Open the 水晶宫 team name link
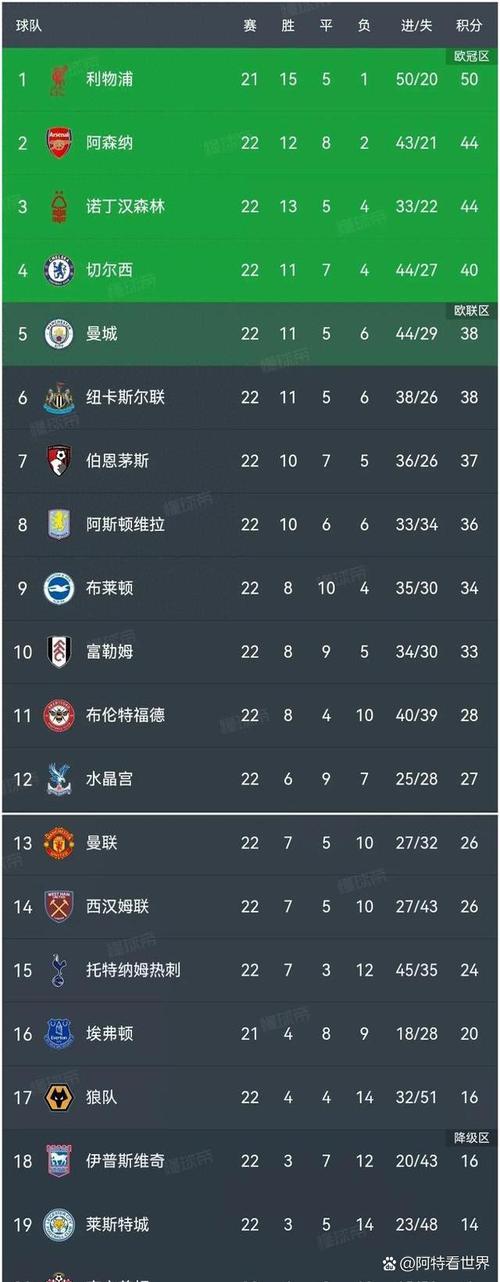The height and width of the screenshot is (1282, 500). tap(109, 779)
